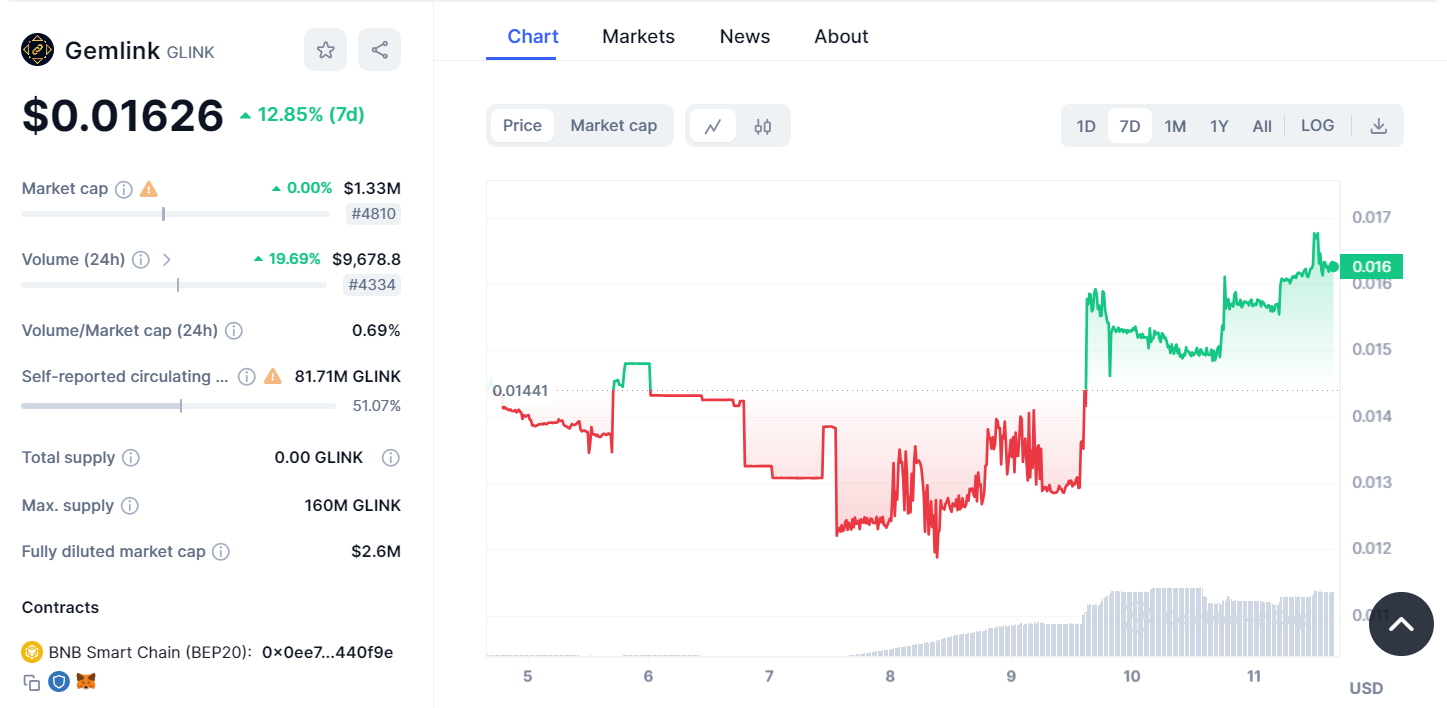Screen dimensions: 1447x708
Task: Set chart range to 1D
Action: coord(1086,126)
